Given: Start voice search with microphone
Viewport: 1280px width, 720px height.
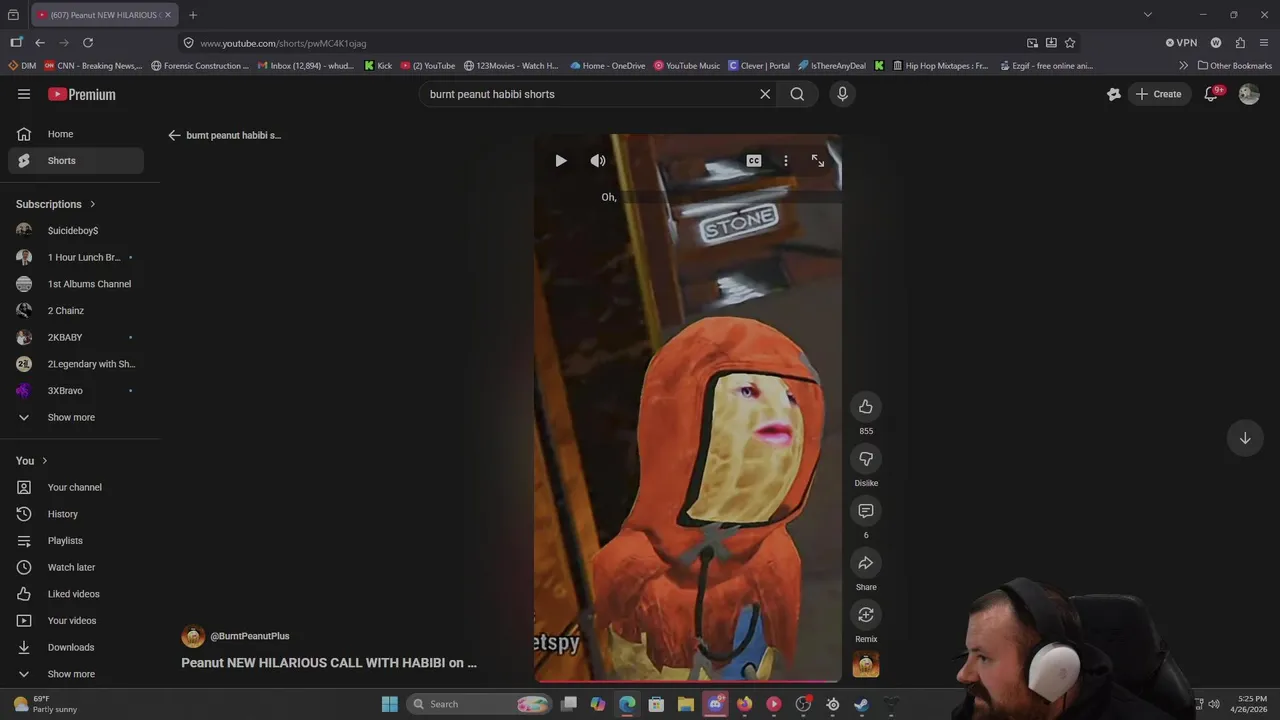Looking at the screenshot, I should pos(842,94).
